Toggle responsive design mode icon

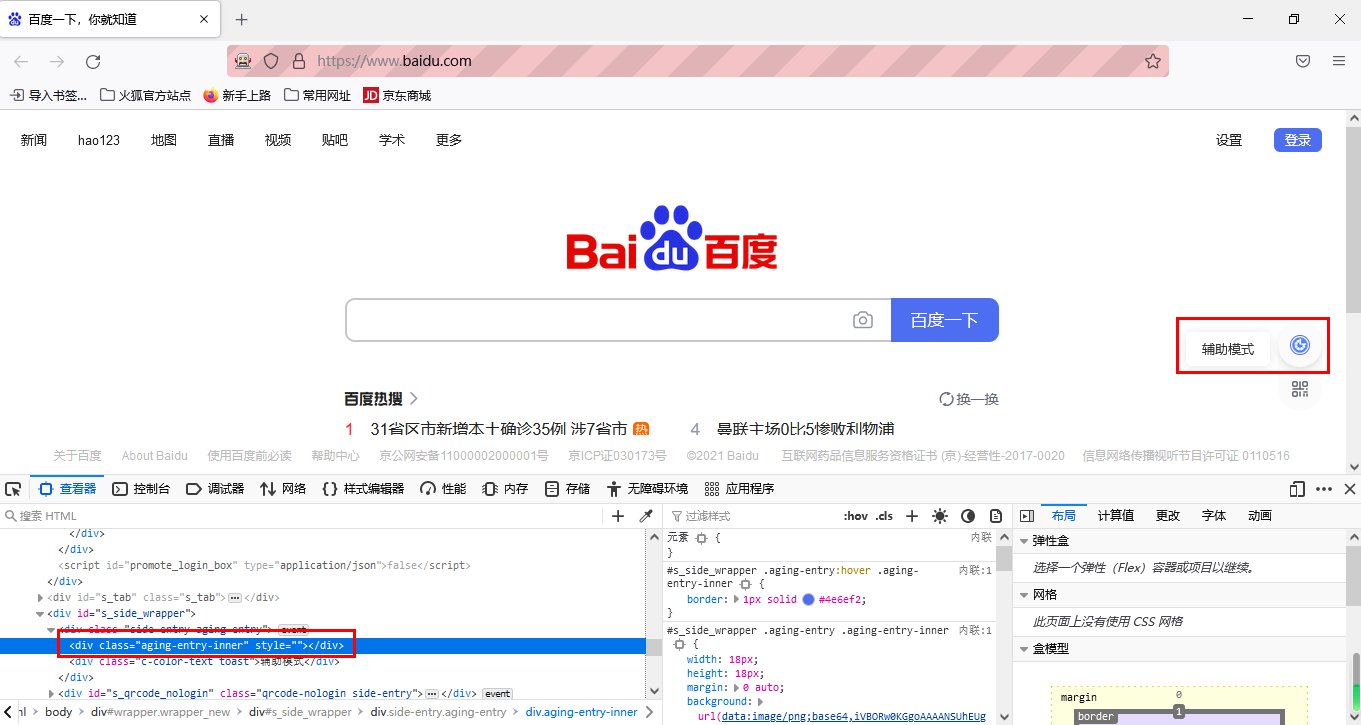(1298, 489)
